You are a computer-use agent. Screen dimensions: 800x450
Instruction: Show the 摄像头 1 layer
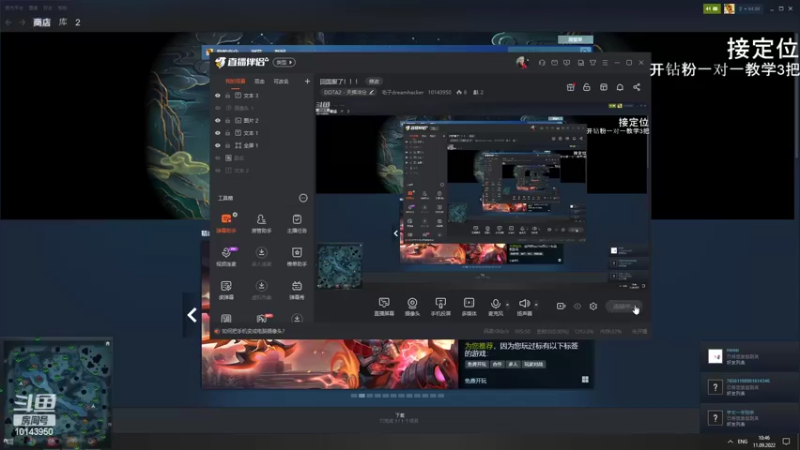click(x=218, y=108)
